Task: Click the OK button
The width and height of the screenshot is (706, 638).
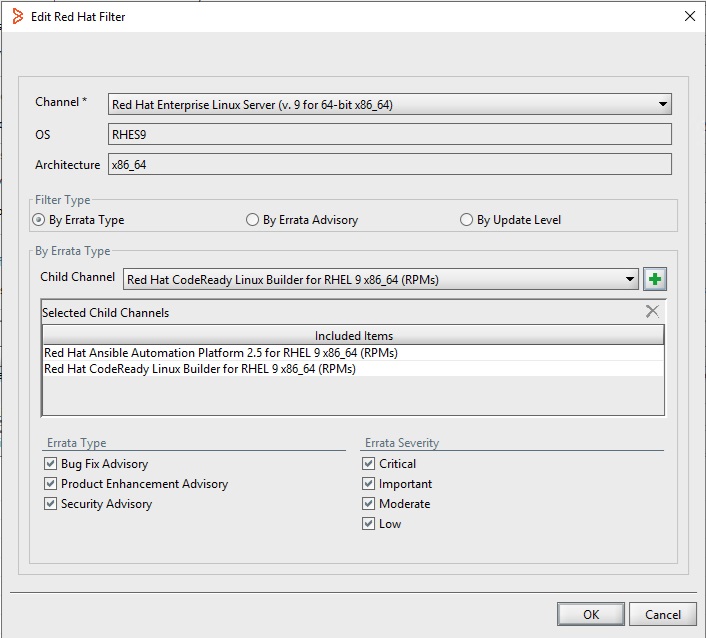Action: coord(590,614)
